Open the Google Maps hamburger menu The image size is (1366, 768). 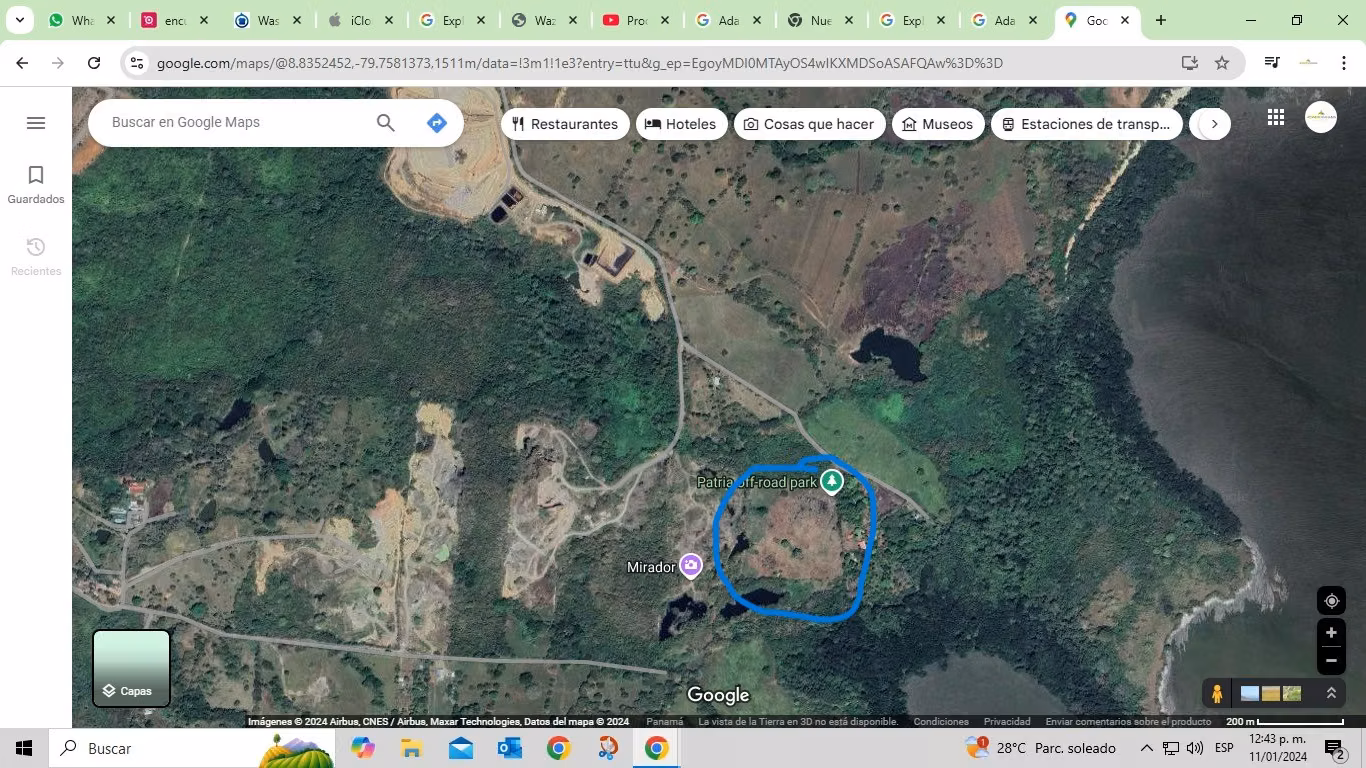(x=36, y=123)
